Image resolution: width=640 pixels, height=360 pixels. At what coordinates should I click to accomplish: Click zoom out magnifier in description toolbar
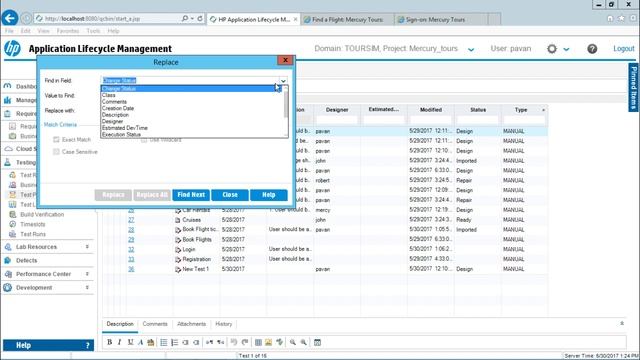(304, 342)
